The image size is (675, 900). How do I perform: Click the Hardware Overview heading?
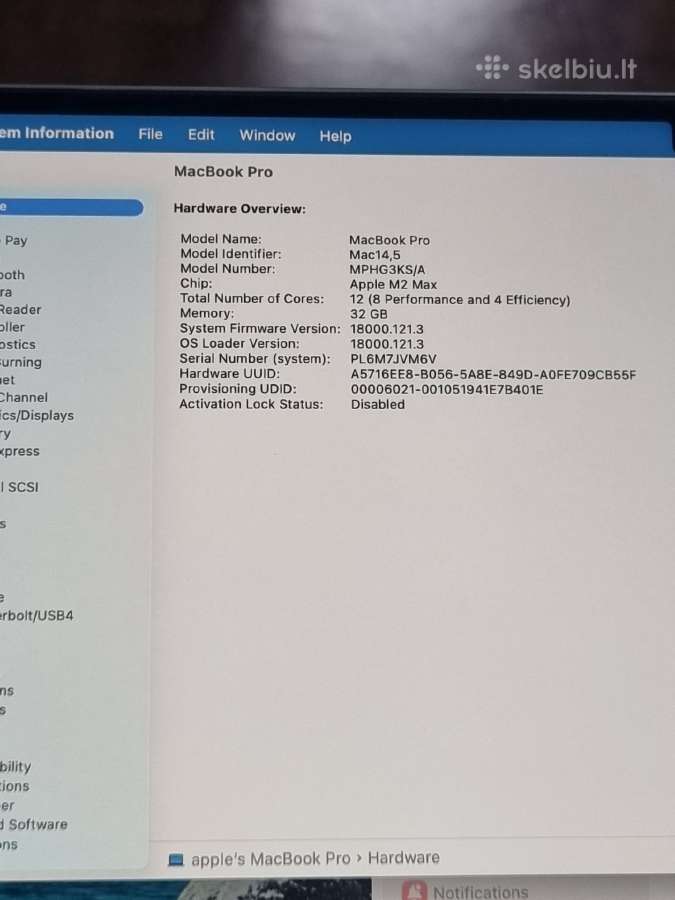(239, 208)
